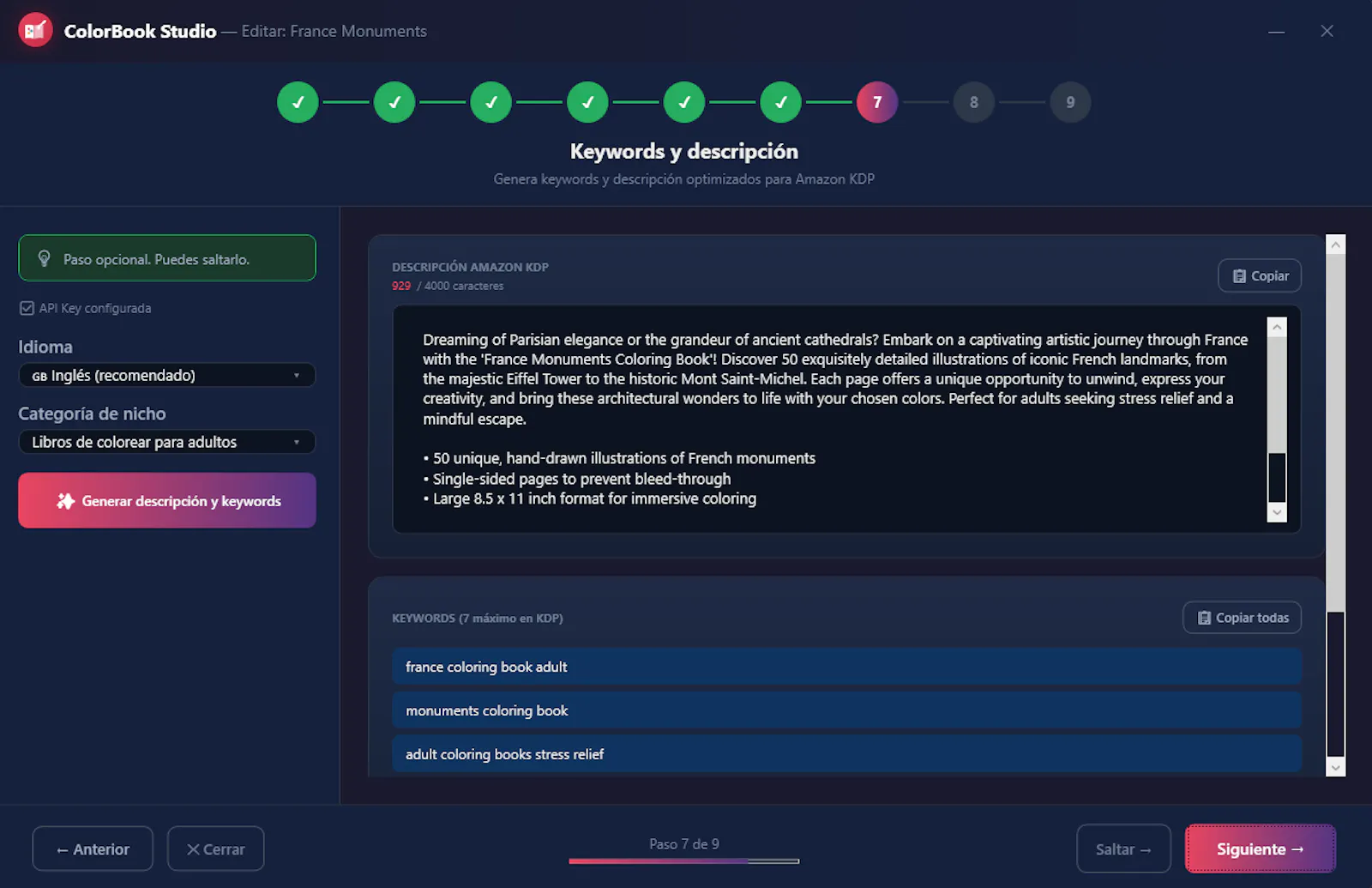
Task: Click description box scroll up arrow
Action: point(1277,328)
